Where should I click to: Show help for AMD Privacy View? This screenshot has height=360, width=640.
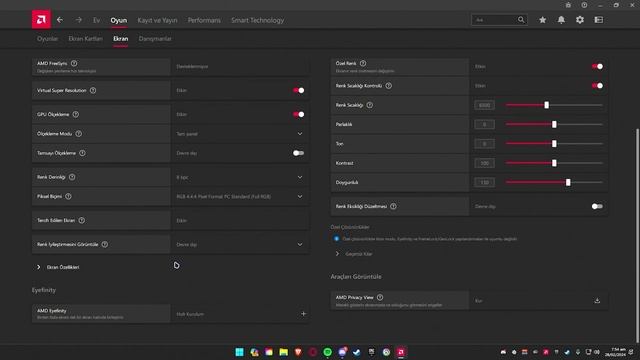pyautogui.click(x=380, y=297)
